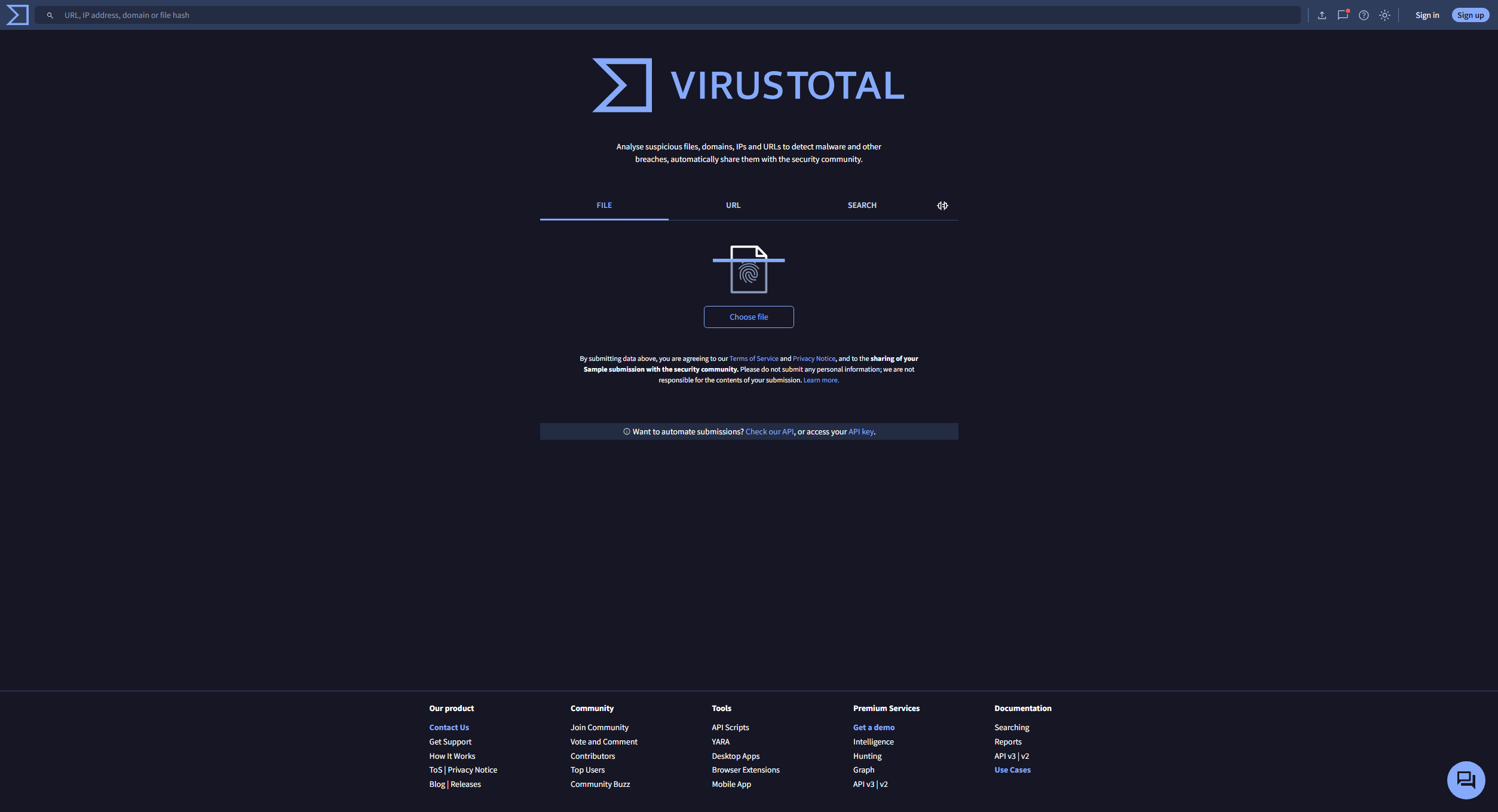Image resolution: width=1498 pixels, height=812 pixels.
Task: Open How It Works footer link
Action: pos(452,756)
